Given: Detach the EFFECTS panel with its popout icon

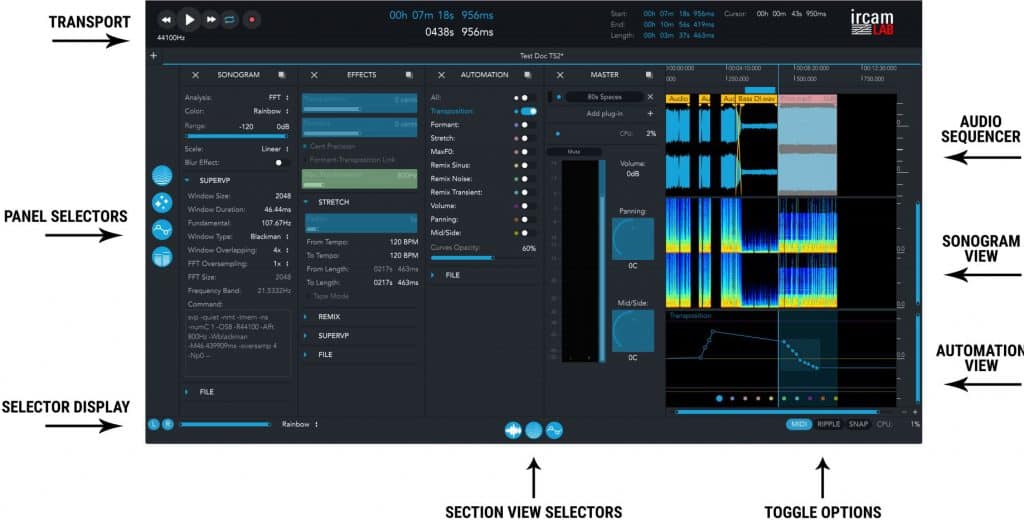Looking at the screenshot, I should coord(409,75).
